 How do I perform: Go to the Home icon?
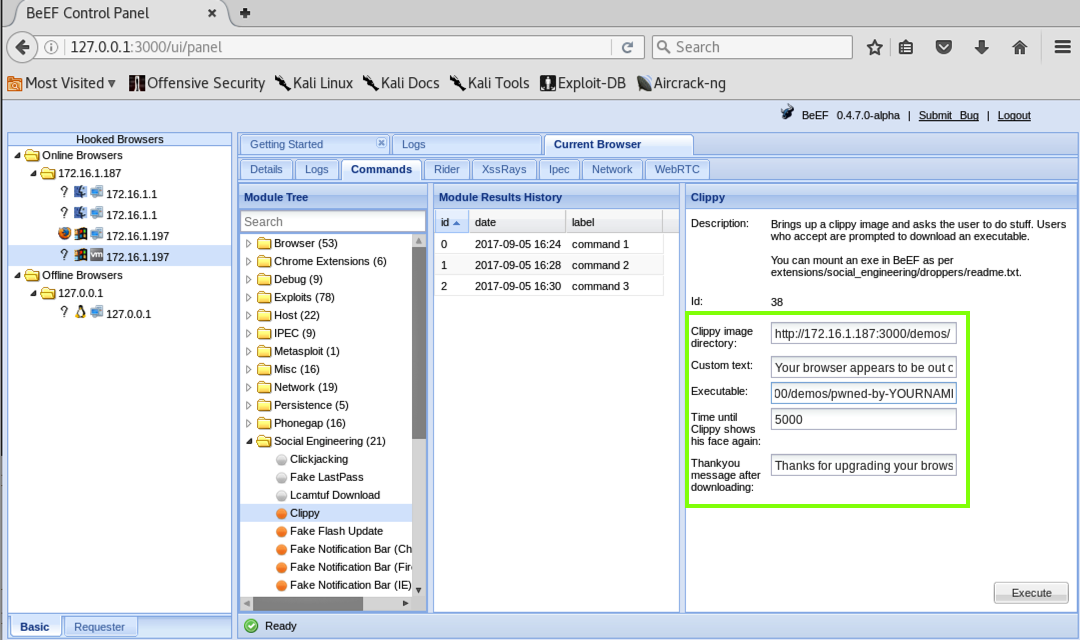pyautogui.click(x=1019, y=47)
